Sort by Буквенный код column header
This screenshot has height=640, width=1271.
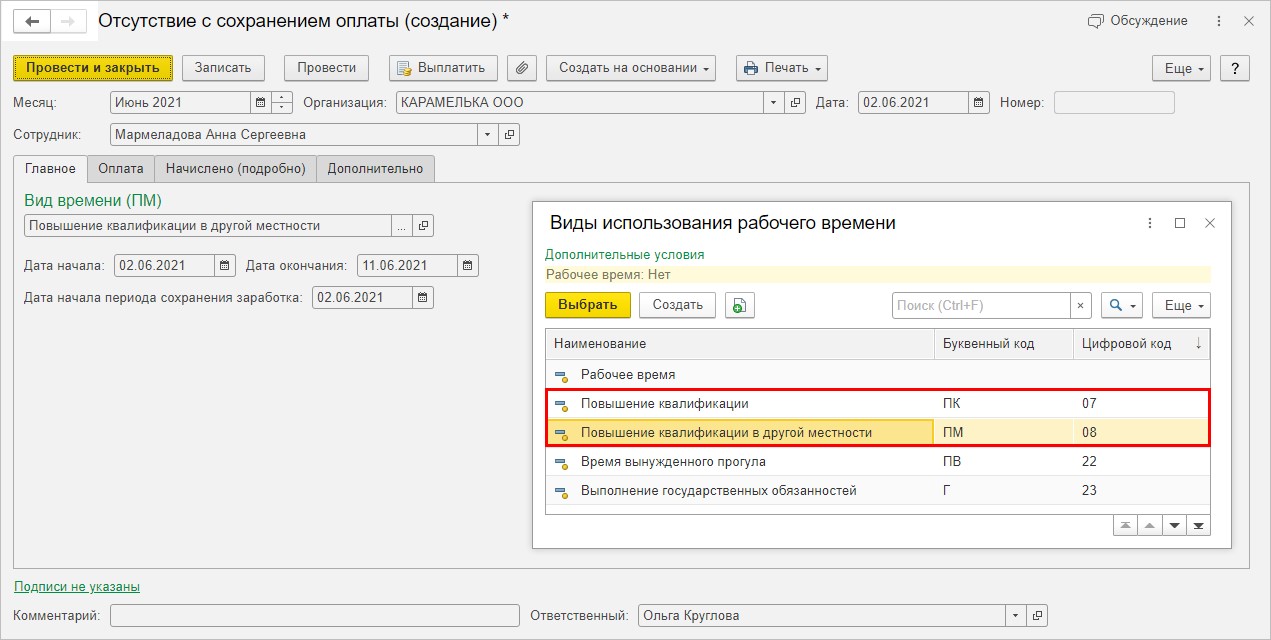(1004, 344)
